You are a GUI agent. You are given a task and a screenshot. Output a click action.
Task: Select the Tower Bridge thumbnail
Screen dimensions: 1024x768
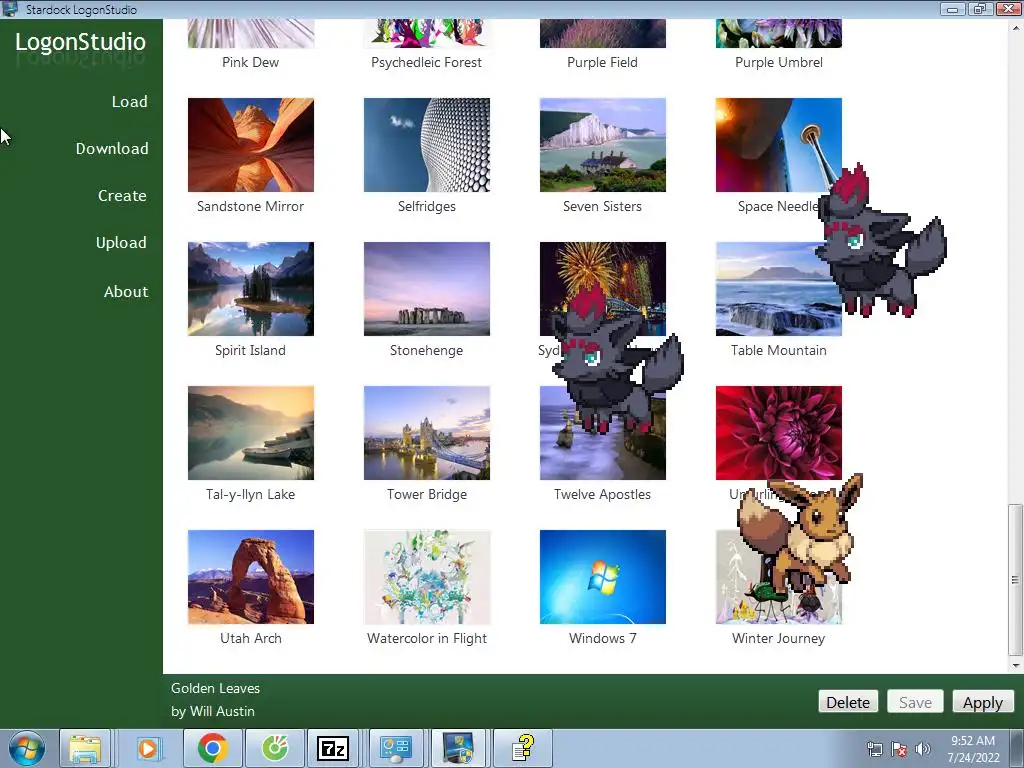426,433
